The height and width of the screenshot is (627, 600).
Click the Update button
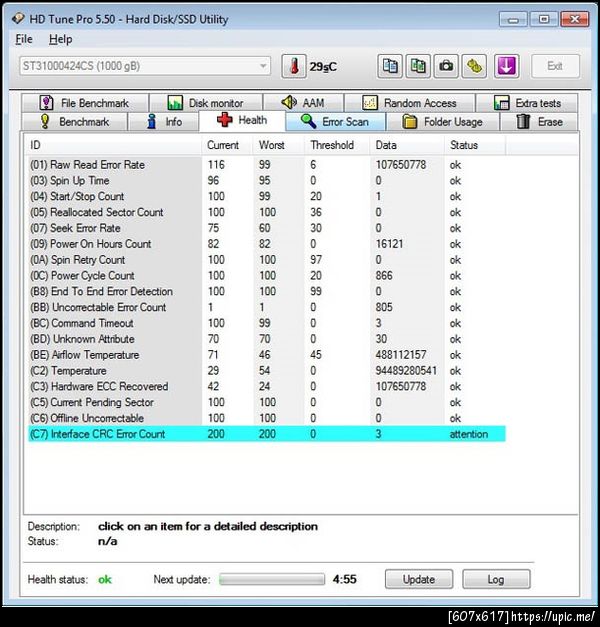click(419, 579)
